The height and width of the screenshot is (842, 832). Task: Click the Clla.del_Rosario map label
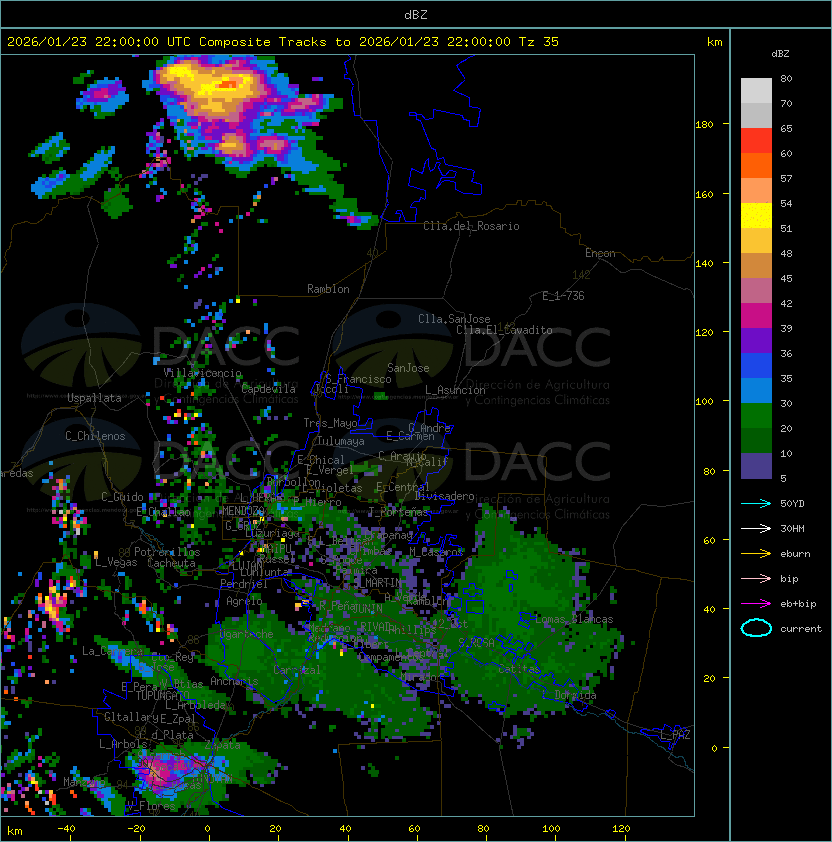coord(471,226)
